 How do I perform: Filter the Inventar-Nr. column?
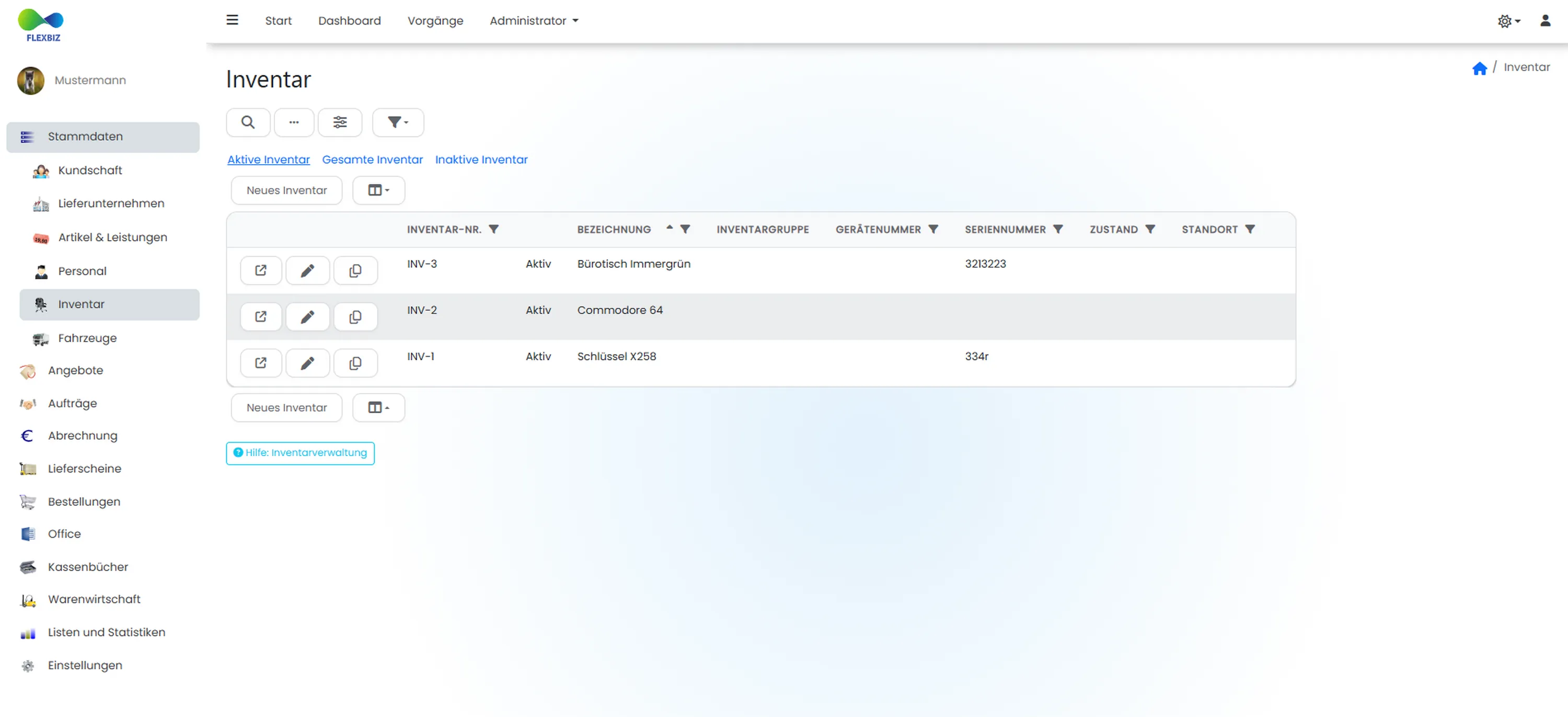(493, 229)
